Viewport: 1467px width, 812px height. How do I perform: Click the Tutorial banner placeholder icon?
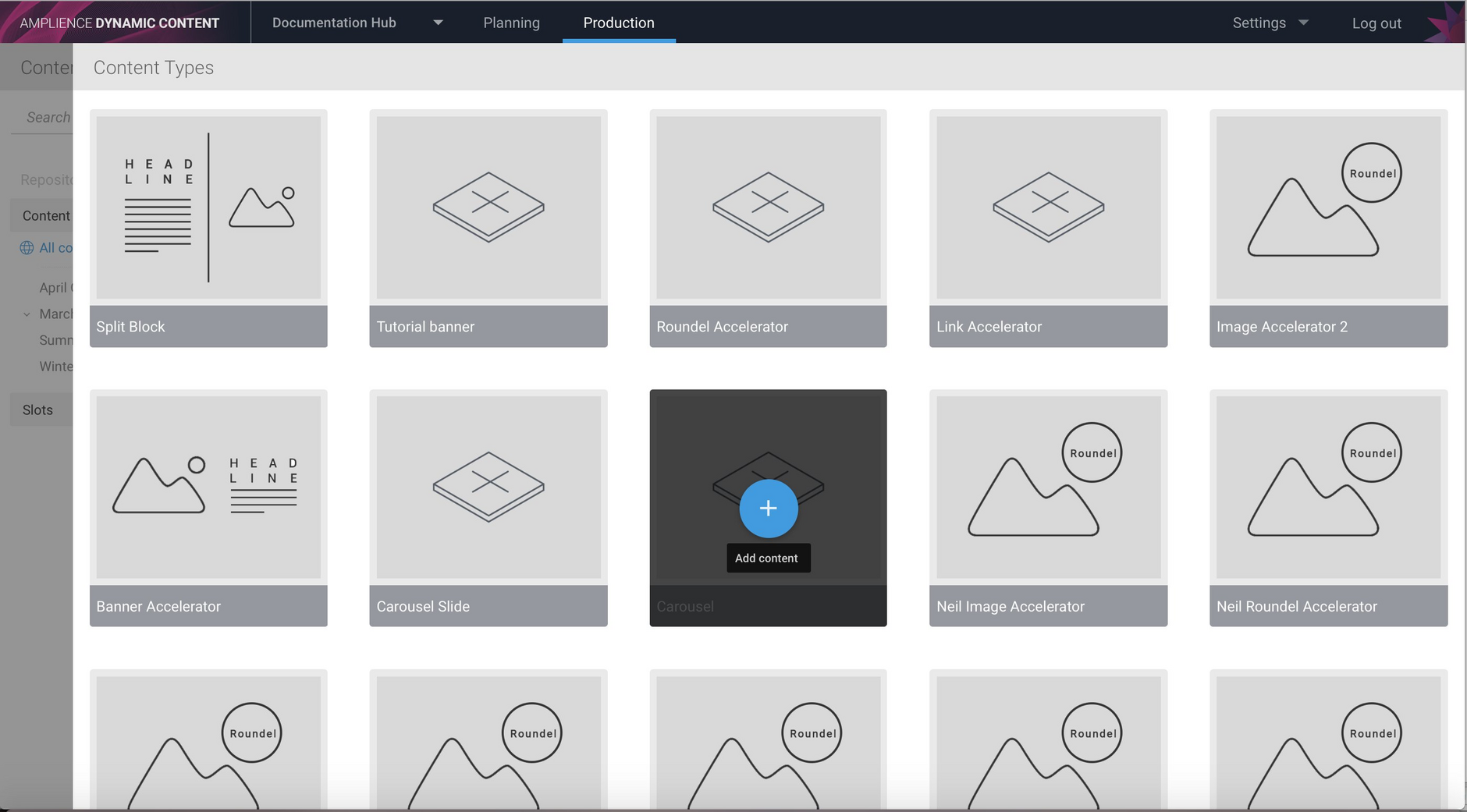(488, 207)
